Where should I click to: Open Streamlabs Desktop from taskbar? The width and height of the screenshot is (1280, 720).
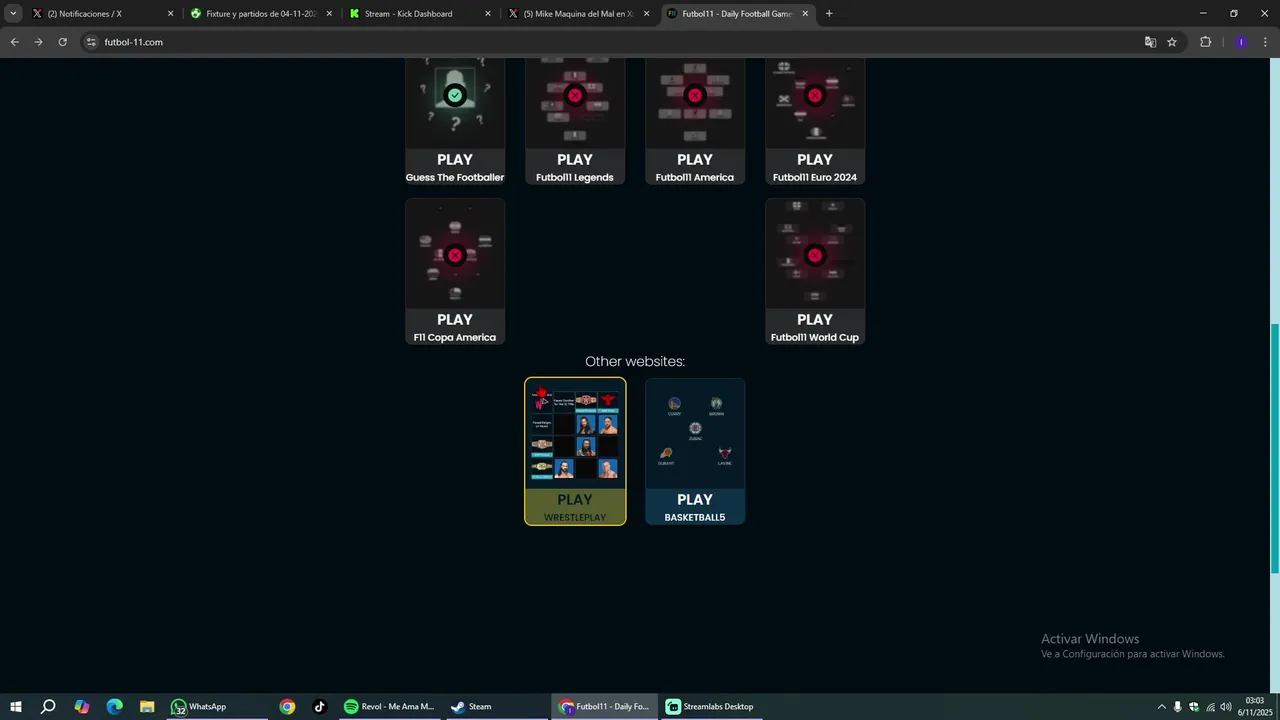(x=710, y=706)
